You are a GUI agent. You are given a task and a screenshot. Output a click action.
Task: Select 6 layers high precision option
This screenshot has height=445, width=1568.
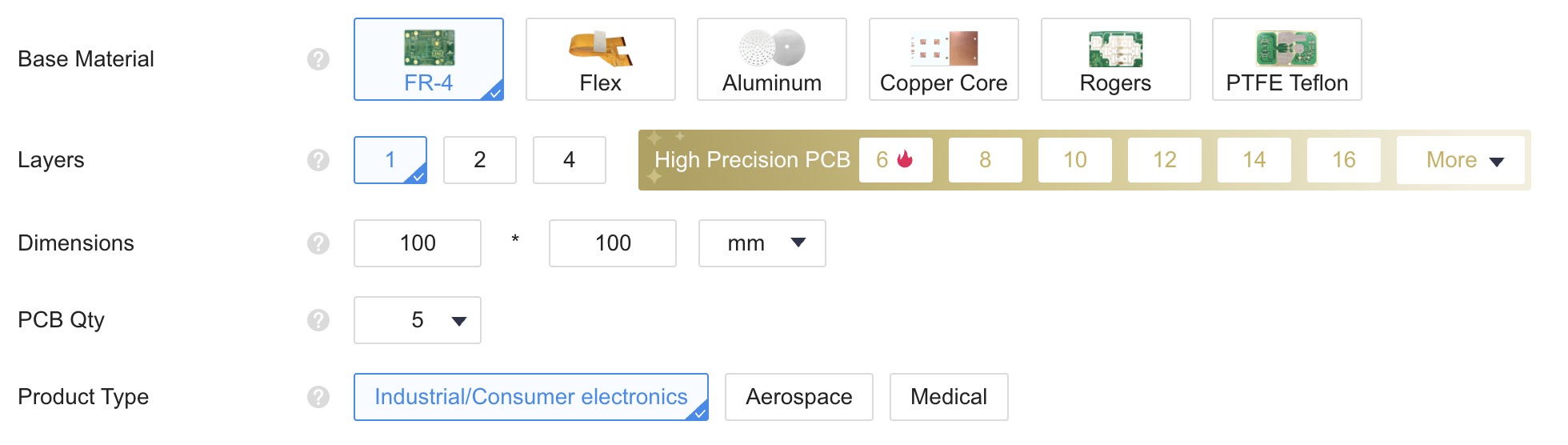click(895, 160)
